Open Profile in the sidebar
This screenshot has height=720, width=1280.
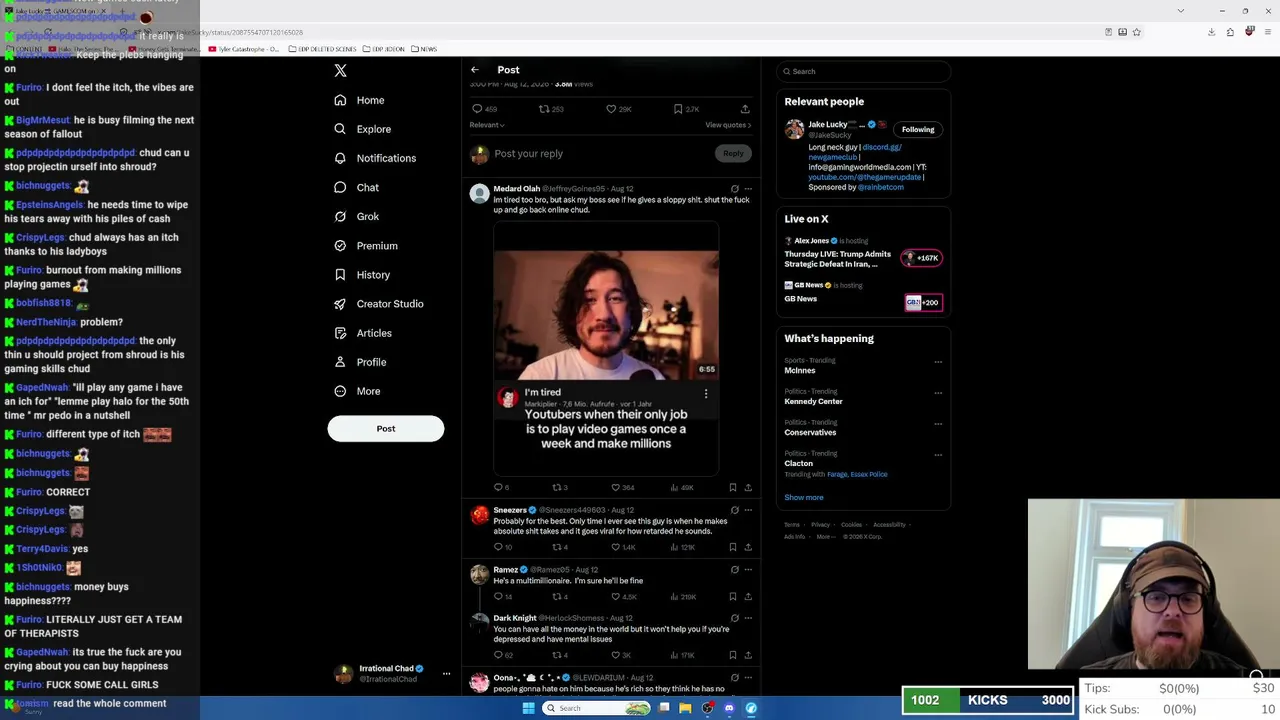pos(359,362)
